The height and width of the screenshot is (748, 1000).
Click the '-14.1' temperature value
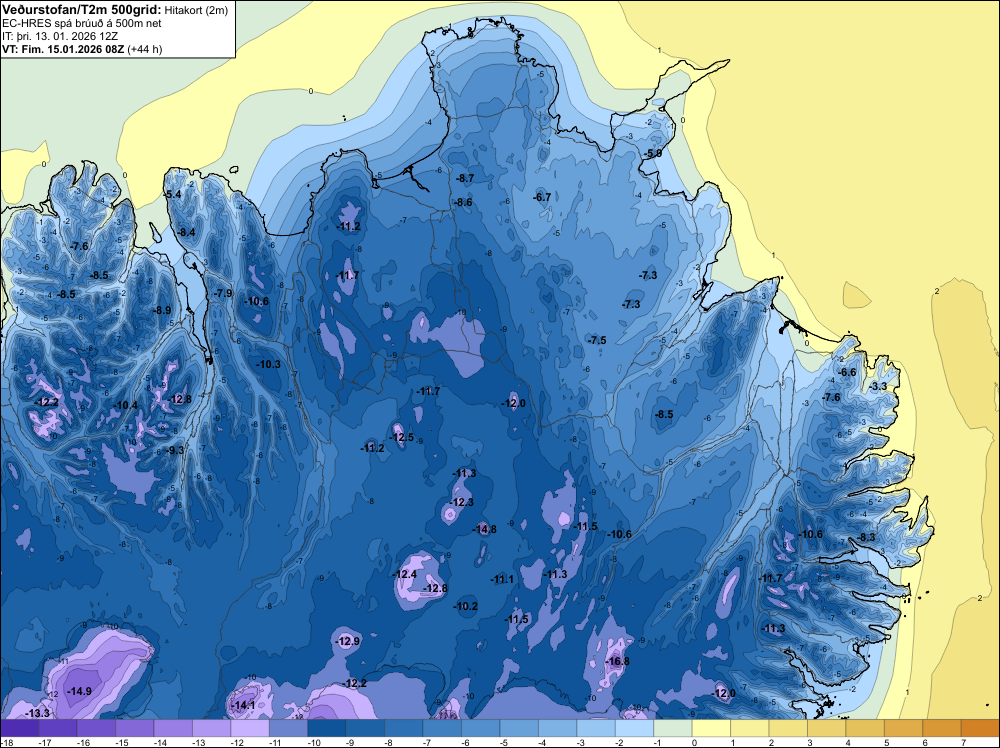pyautogui.click(x=243, y=705)
